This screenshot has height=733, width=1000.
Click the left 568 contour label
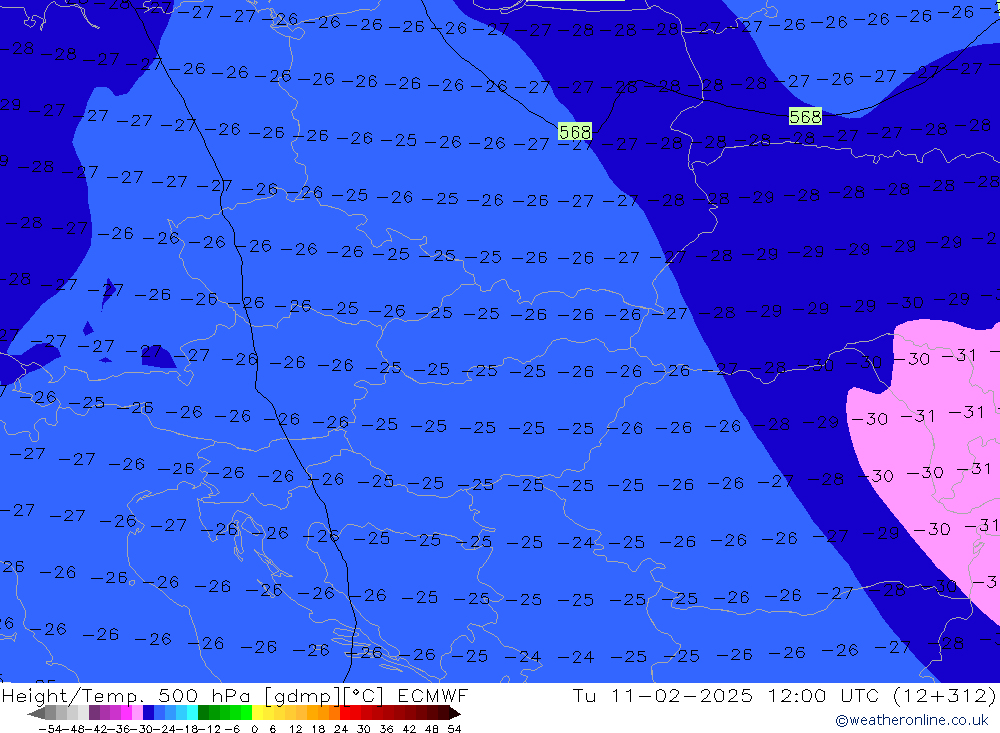575,132
